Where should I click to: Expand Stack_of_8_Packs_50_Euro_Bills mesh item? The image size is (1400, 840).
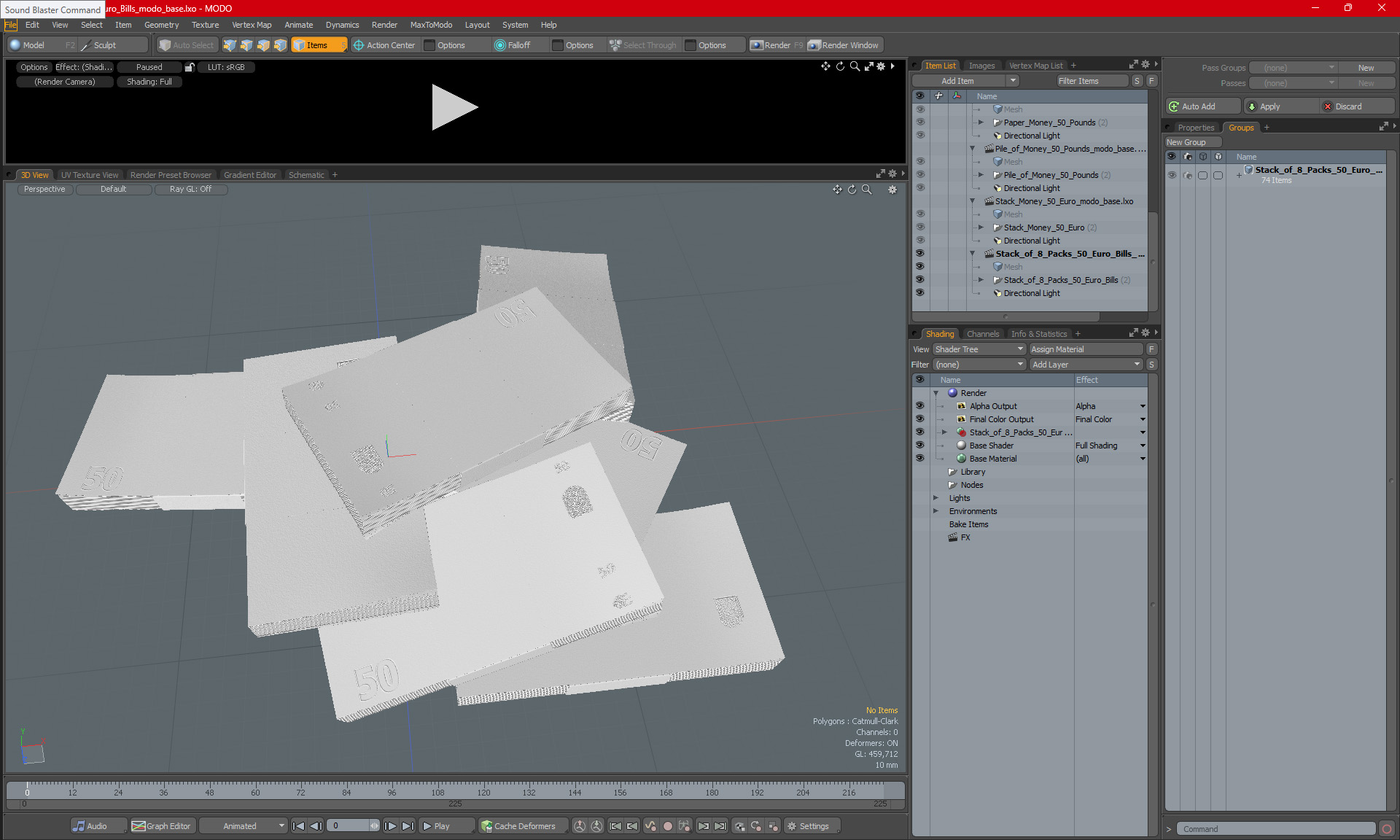click(981, 280)
